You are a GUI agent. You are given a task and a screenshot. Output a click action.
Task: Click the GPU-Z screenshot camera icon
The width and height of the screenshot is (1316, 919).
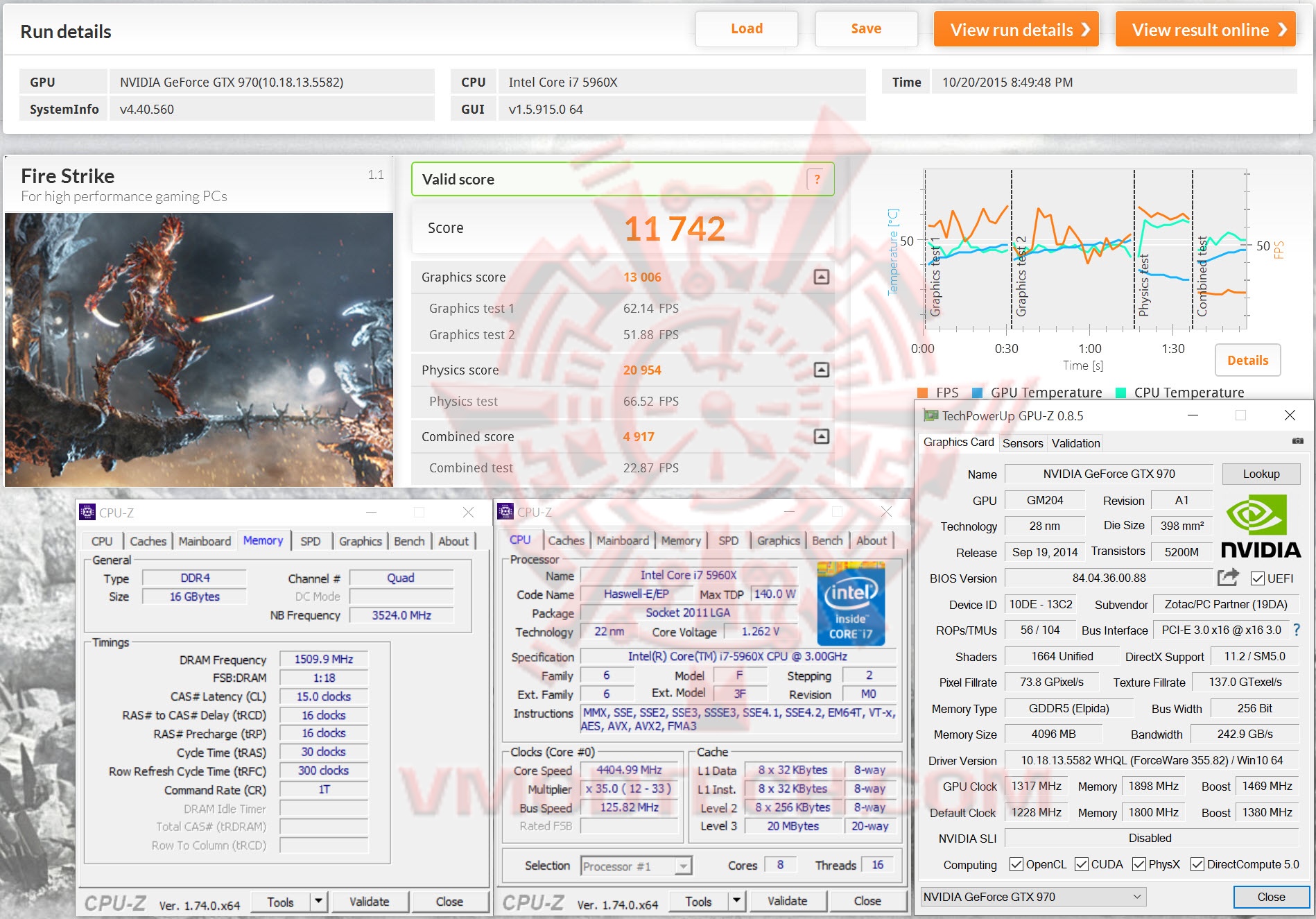coord(1297,441)
